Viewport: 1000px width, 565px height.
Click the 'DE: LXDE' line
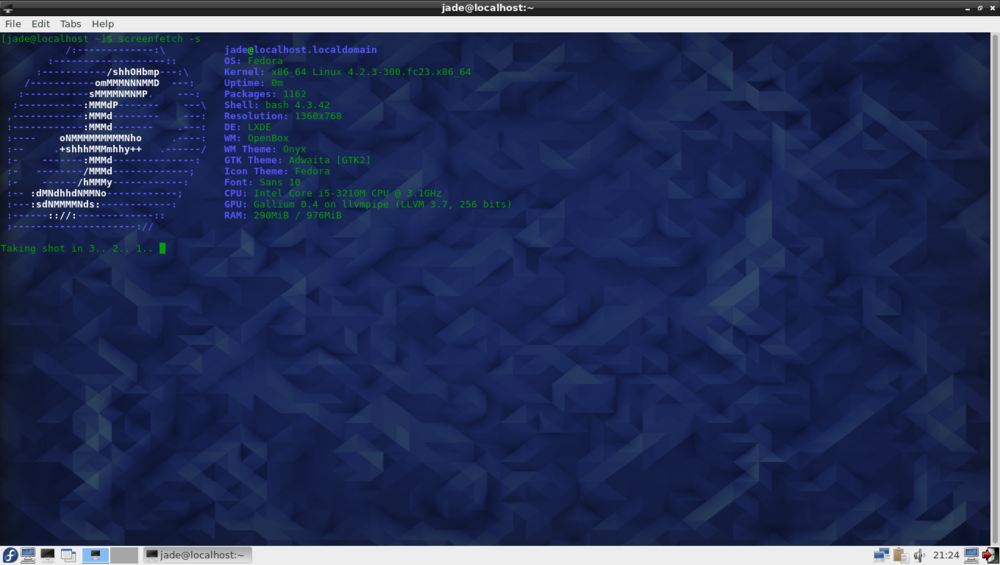point(247,127)
